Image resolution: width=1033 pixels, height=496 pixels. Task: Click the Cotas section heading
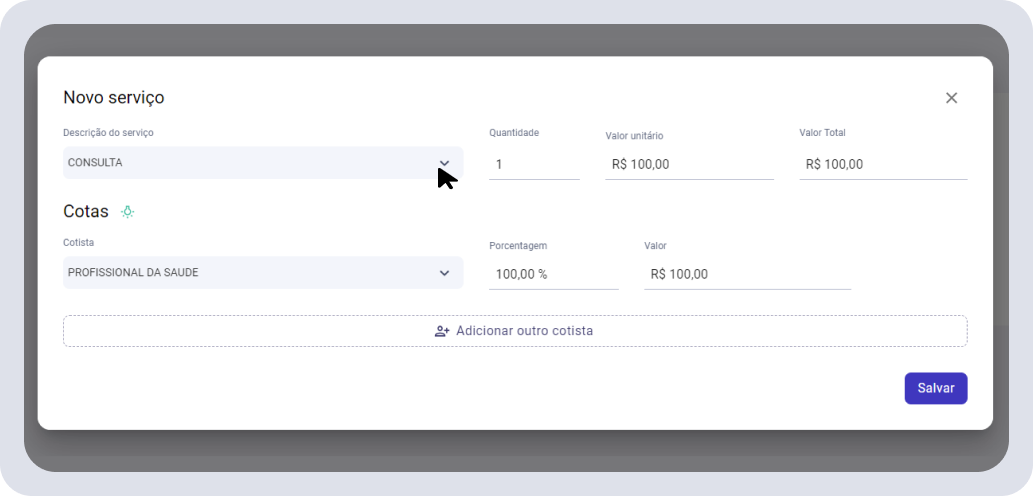(x=86, y=211)
